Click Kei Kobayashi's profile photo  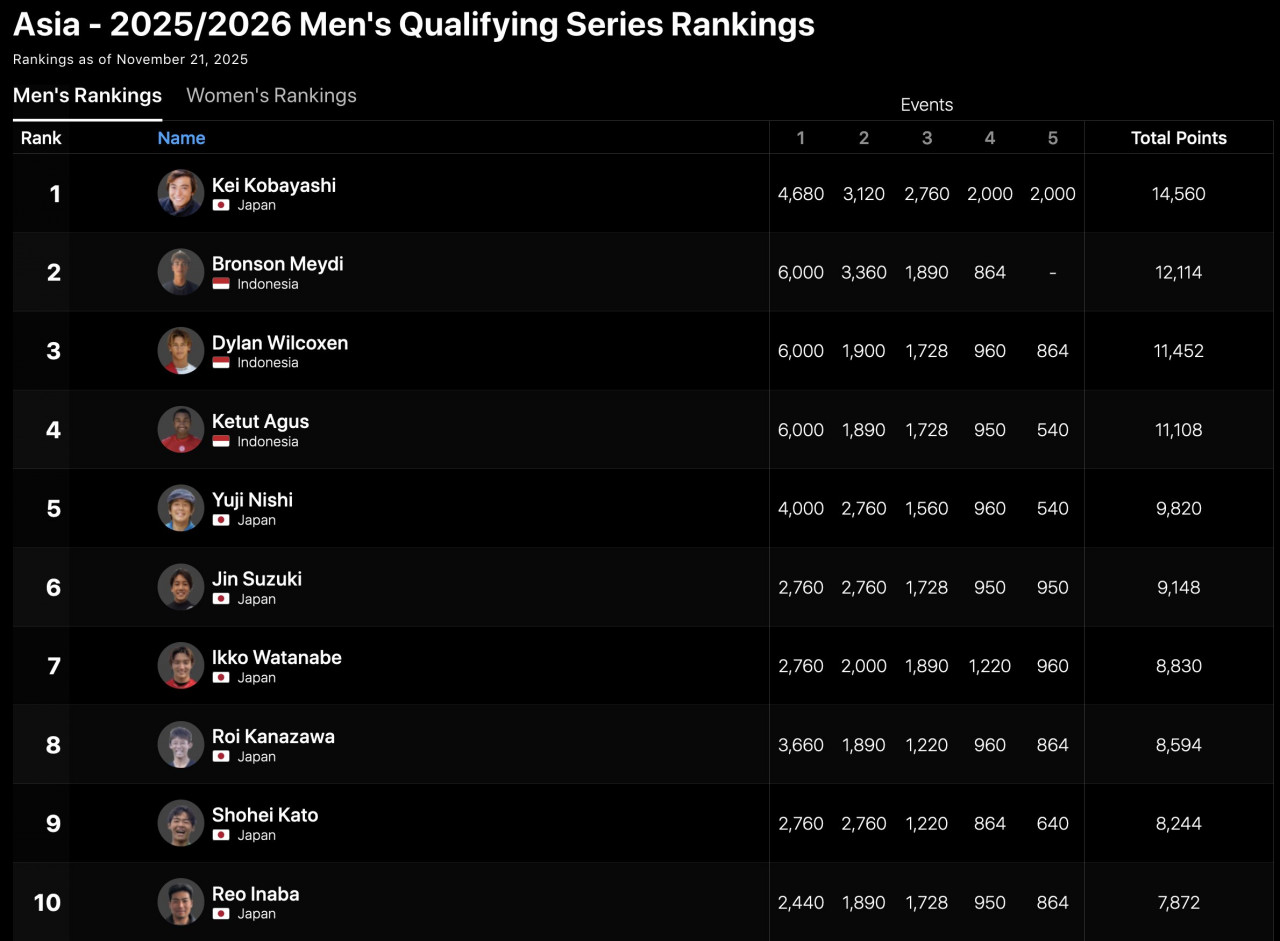pos(181,193)
